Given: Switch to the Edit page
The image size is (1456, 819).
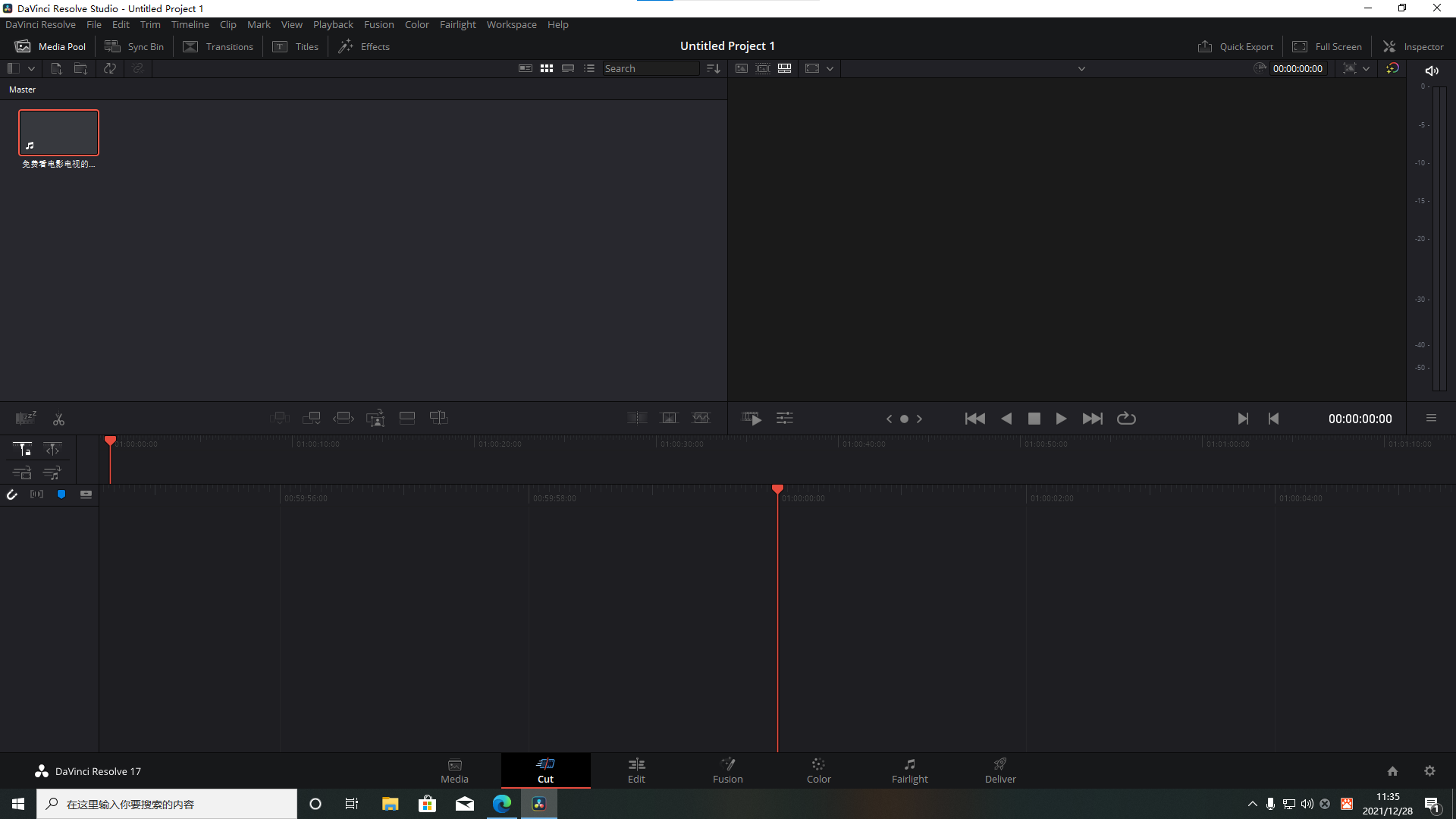Looking at the screenshot, I should click(x=636, y=770).
